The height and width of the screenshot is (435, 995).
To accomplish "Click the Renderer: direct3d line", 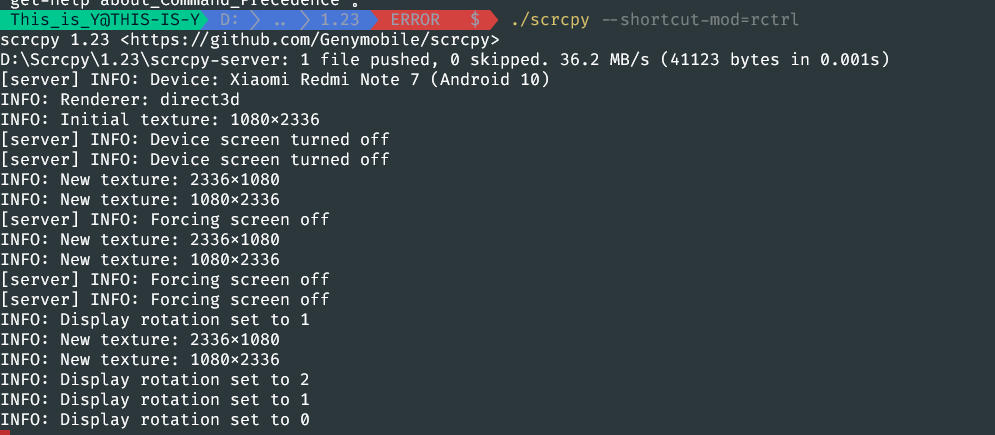I will [x=120, y=100].
